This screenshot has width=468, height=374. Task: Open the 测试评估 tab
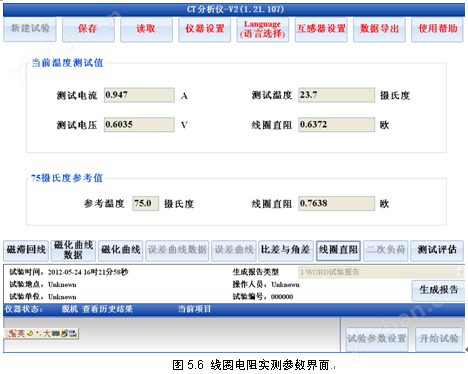pos(437,250)
